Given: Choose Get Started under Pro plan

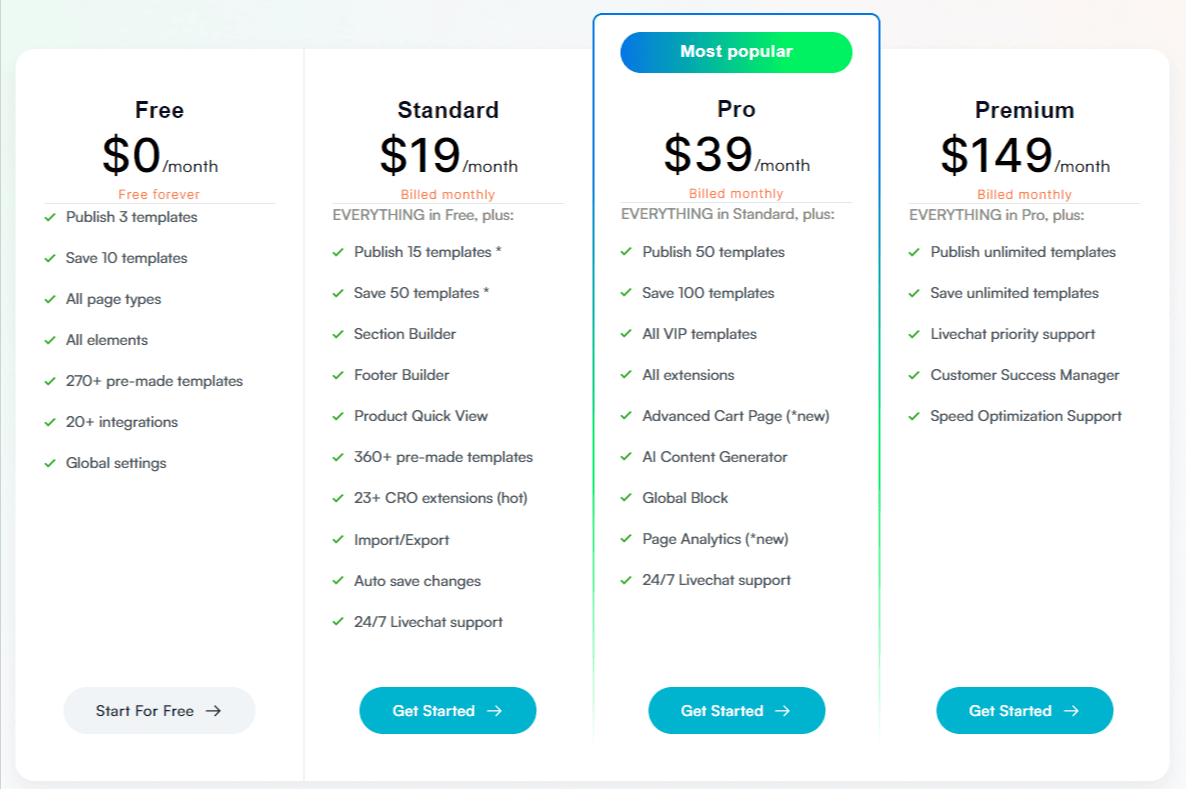Looking at the screenshot, I should [x=736, y=710].
